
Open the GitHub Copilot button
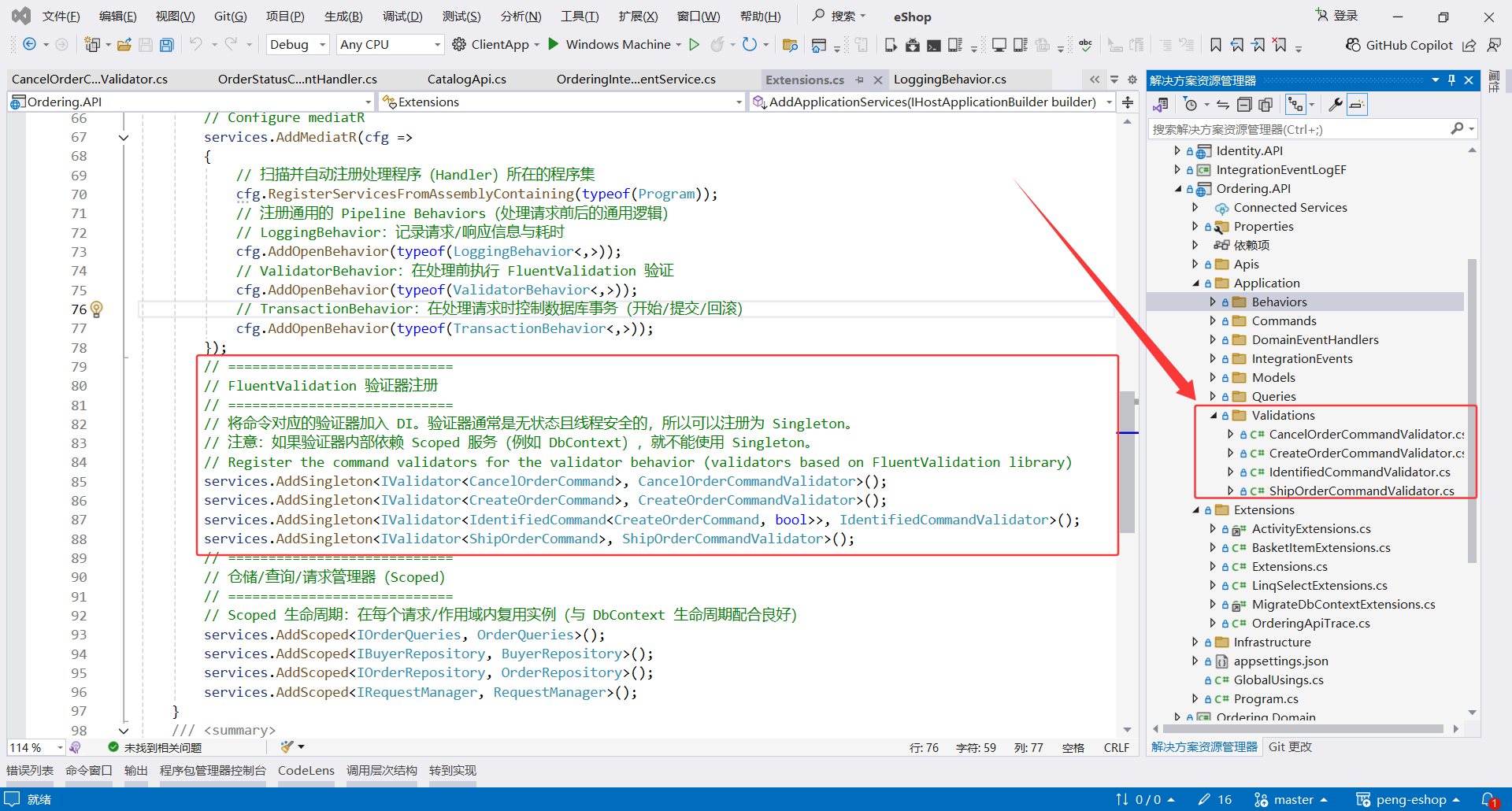click(x=1399, y=45)
